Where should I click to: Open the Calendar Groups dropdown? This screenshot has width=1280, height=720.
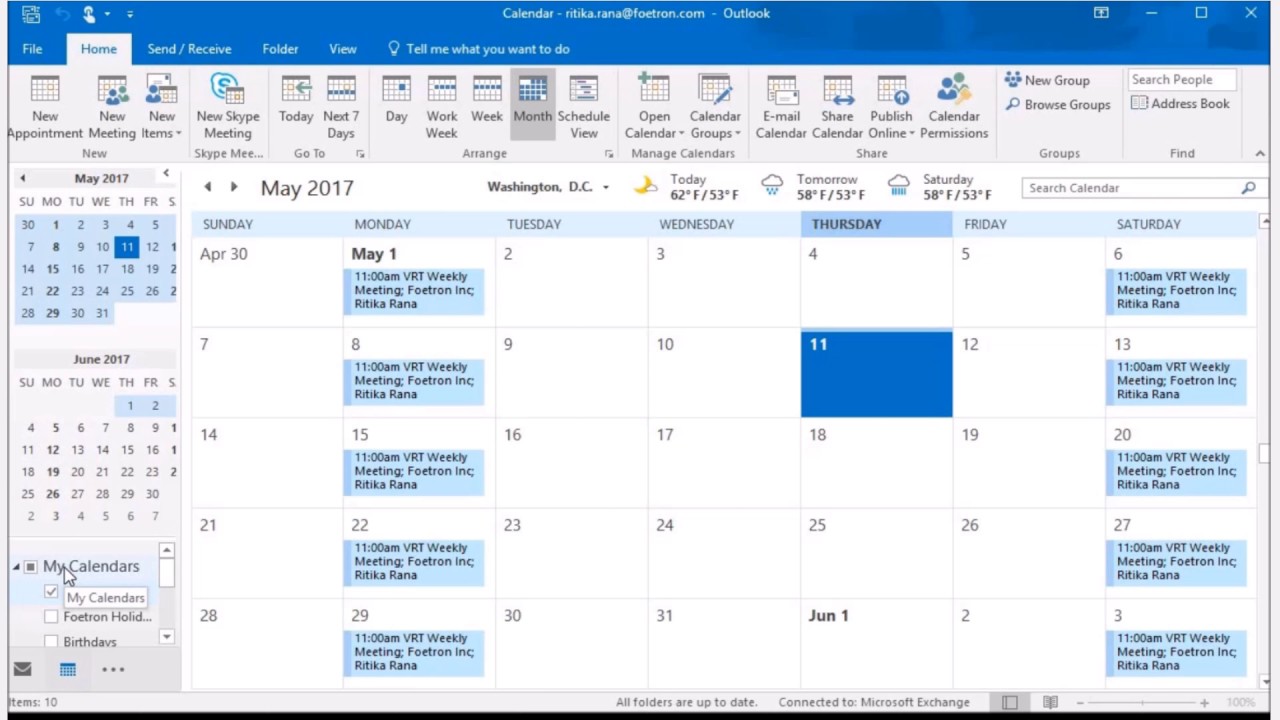click(x=715, y=107)
